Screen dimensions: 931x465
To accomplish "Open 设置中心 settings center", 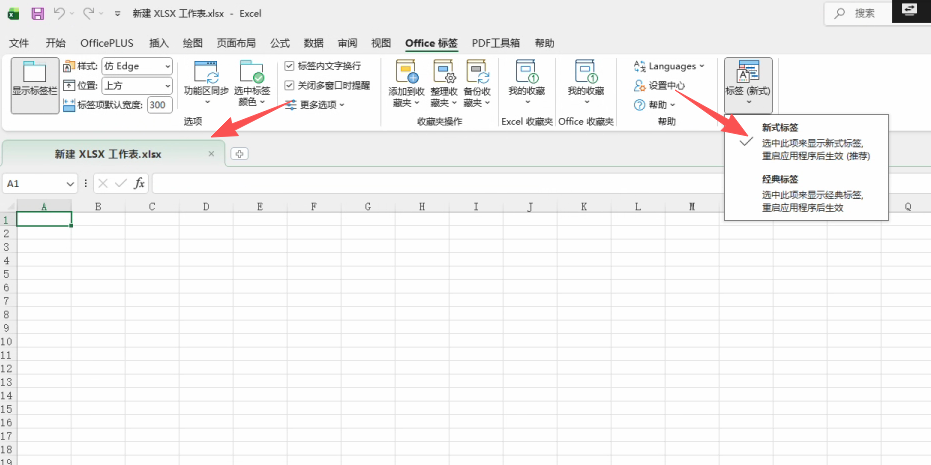I will [664, 85].
